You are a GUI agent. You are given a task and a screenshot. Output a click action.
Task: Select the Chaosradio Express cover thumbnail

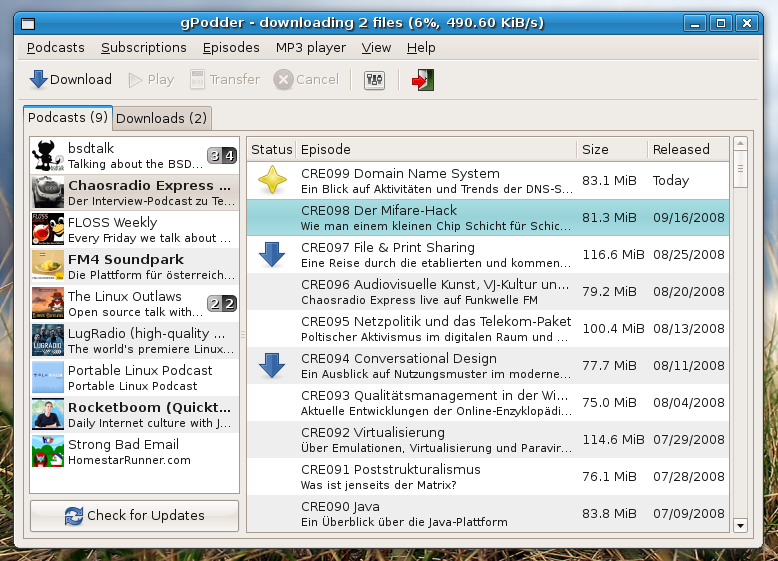click(x=48, y=192)
